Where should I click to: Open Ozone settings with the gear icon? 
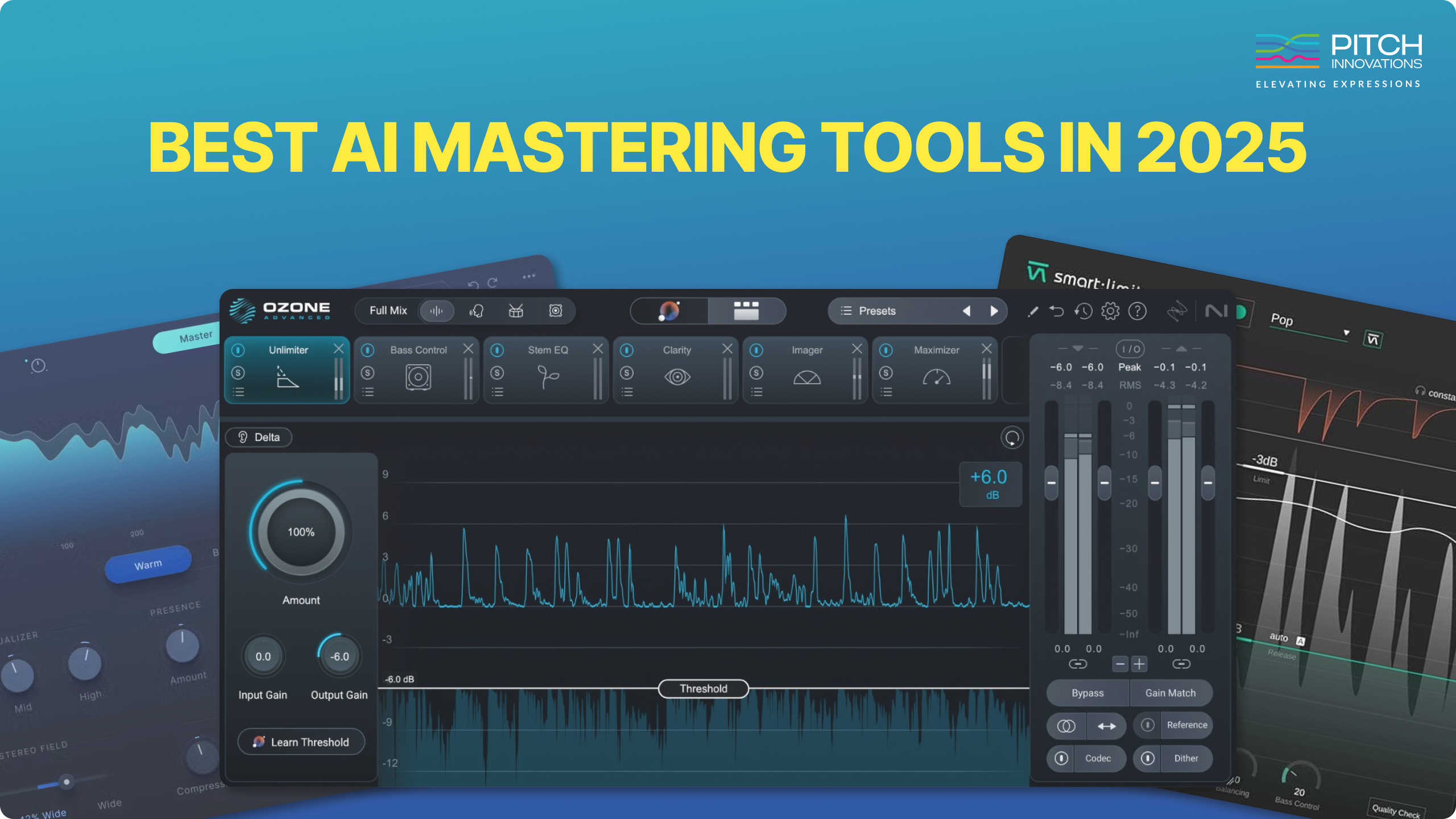coord(1110,311)
